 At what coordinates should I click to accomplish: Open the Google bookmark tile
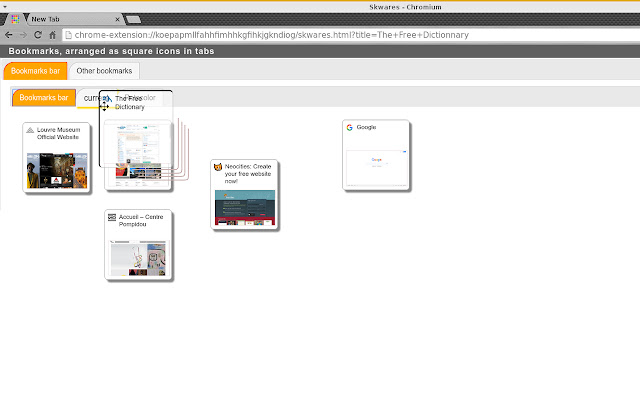pyautogui.click(x=376, y=155)
